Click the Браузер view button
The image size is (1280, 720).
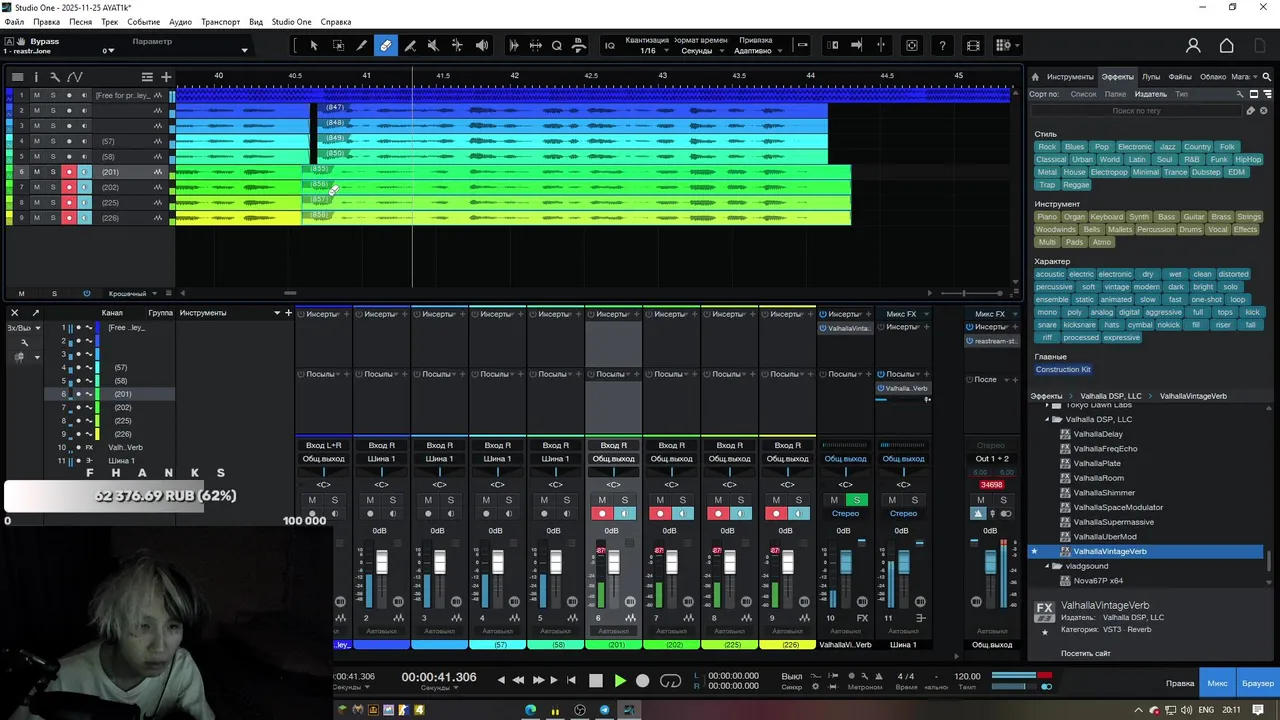pos(1258,683)
